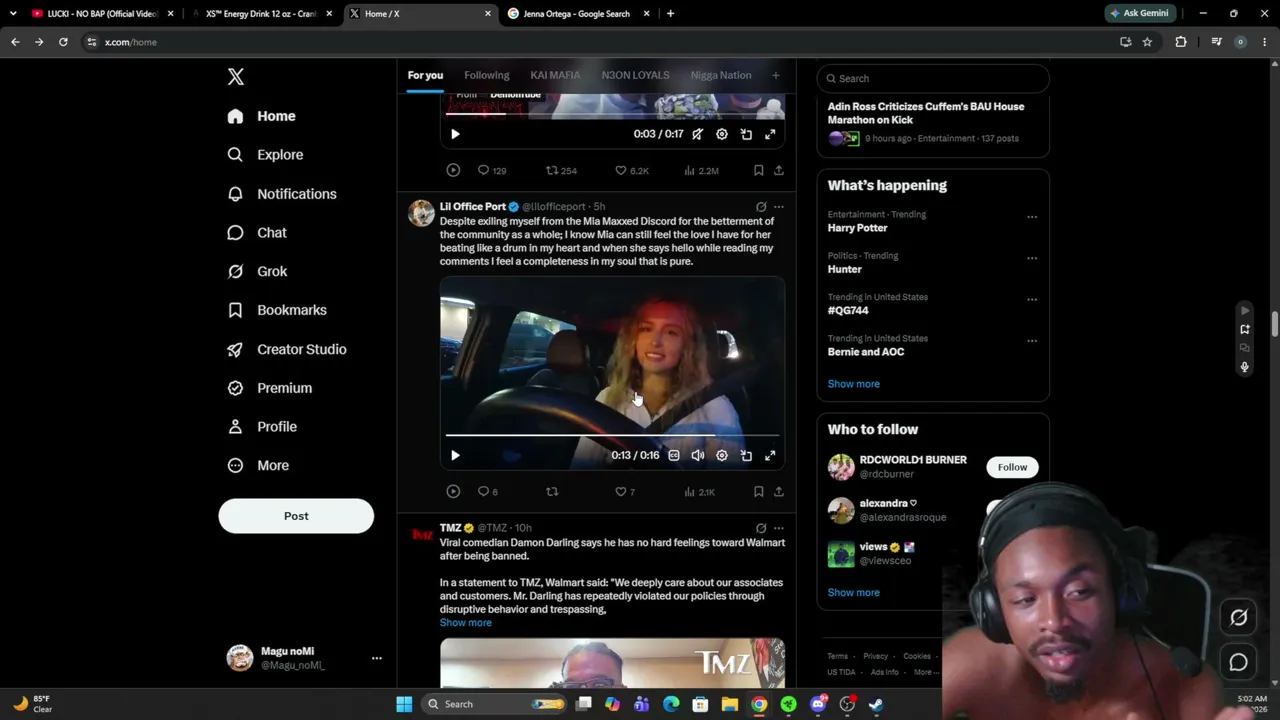Open the Ask Gemini button
Image resolution: width=1280 pixels, height=720 pixels.
point(1140,14)
